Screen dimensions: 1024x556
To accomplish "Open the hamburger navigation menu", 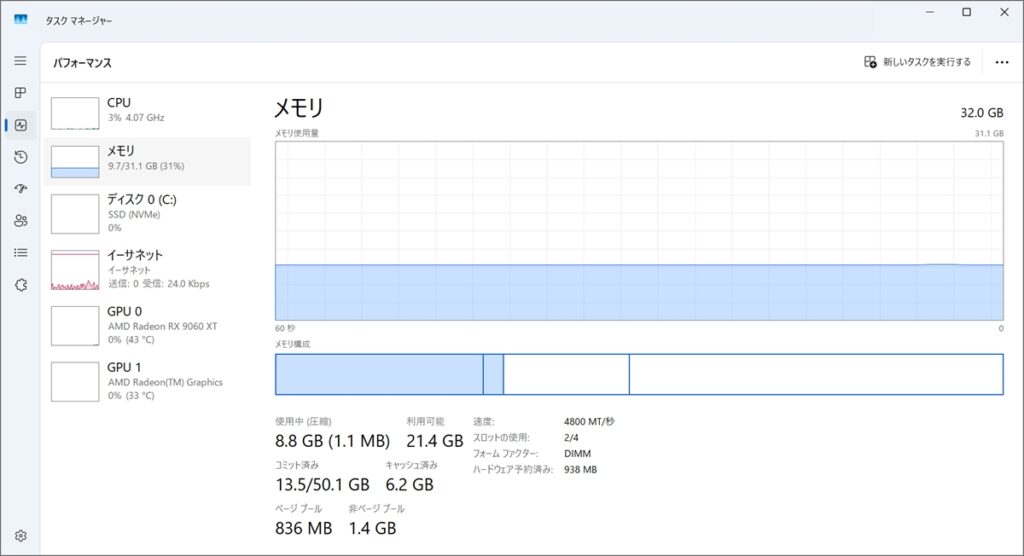I will coord(20,61).
